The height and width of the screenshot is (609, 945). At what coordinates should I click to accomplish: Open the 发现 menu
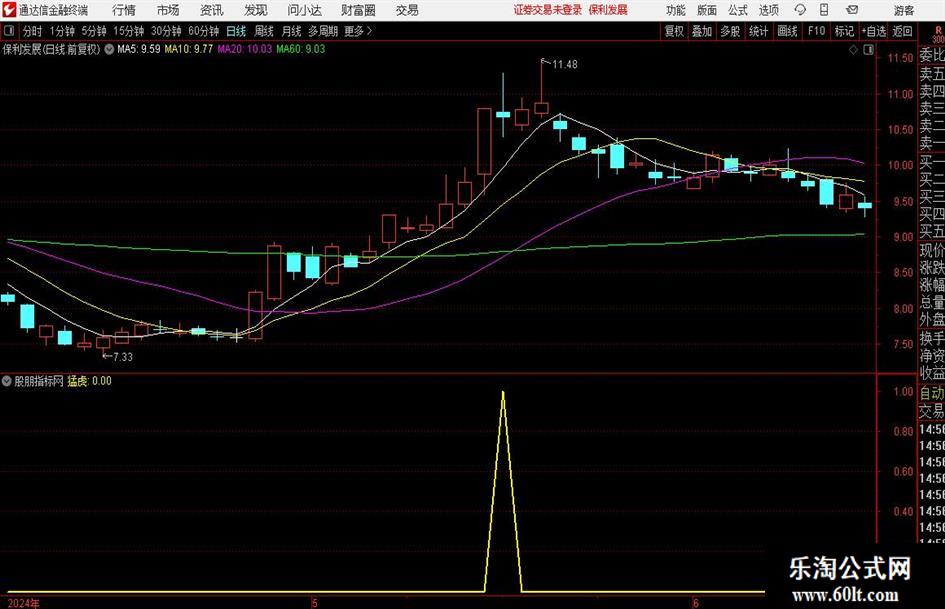[256, 10]
